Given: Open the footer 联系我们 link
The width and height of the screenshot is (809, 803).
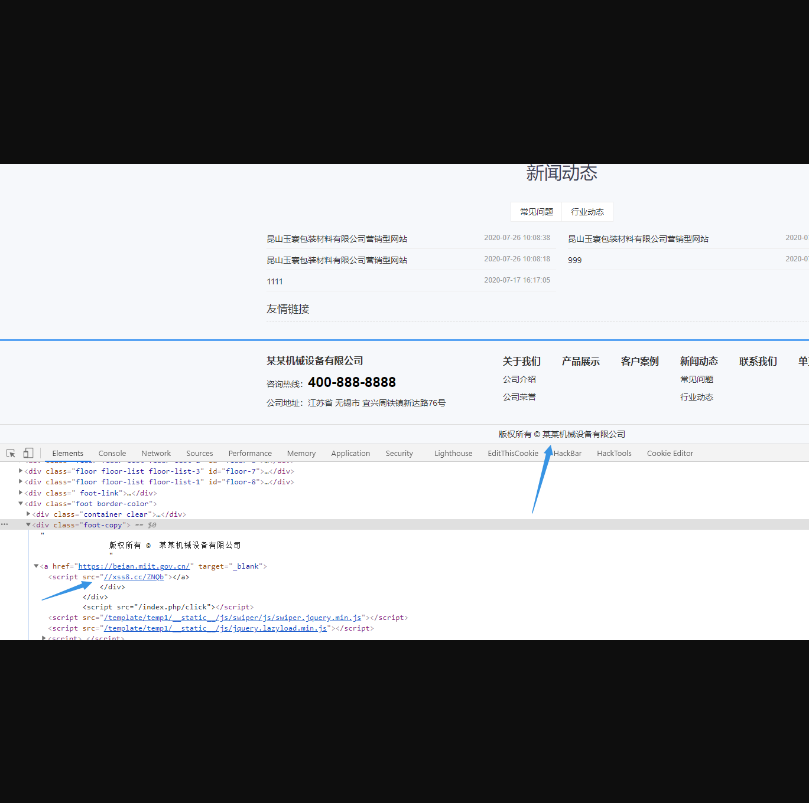Looking at the screenshot, I should [758, 361].
